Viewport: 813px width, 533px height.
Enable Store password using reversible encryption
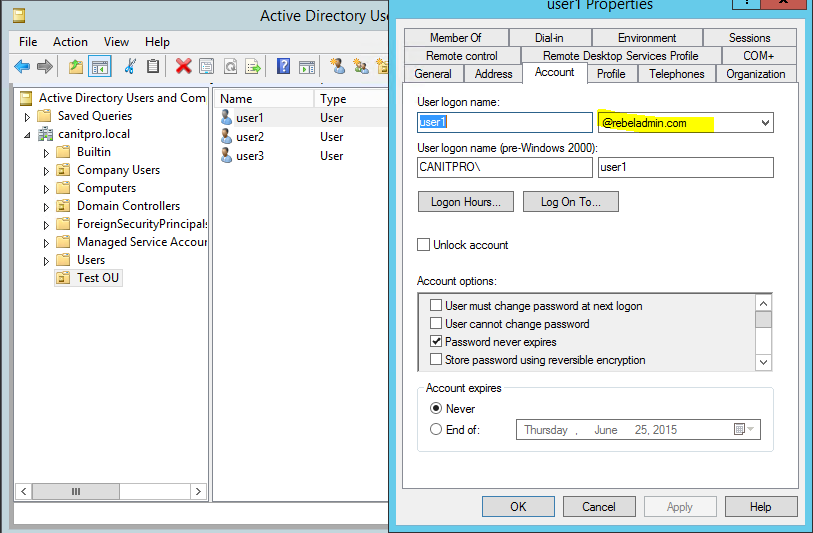click(x=436, y=359)
